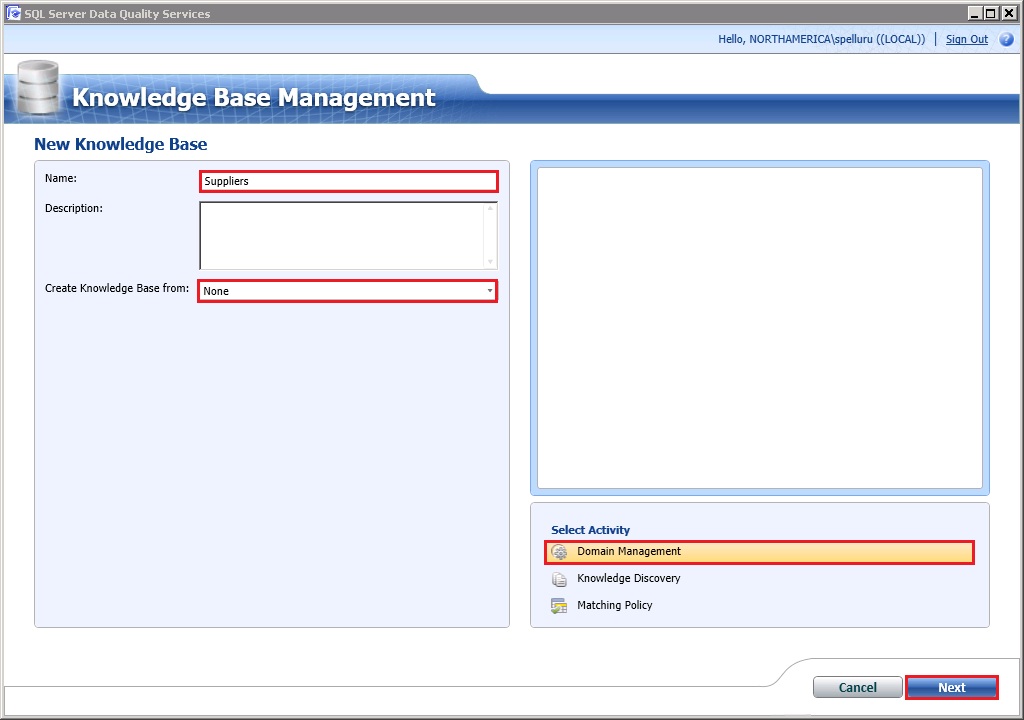1024x720 pixels.
Task: Click the Description scroll-up arrow
Action: (491, 206)
